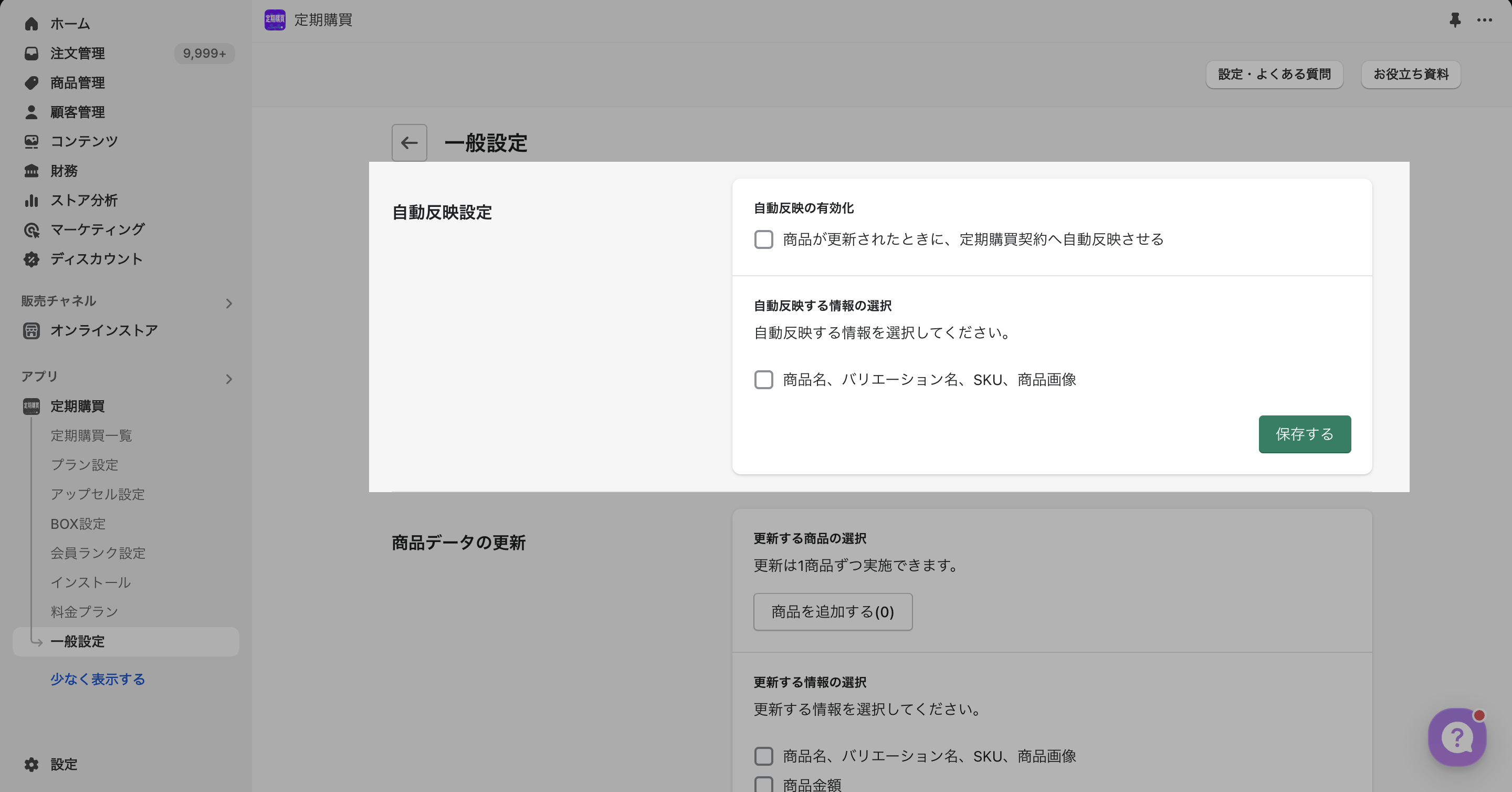Image resolution: width=1512 pixels, height=792 pixels.
Task: Open the purple help chat bubble
Action: pos(1457,737)
